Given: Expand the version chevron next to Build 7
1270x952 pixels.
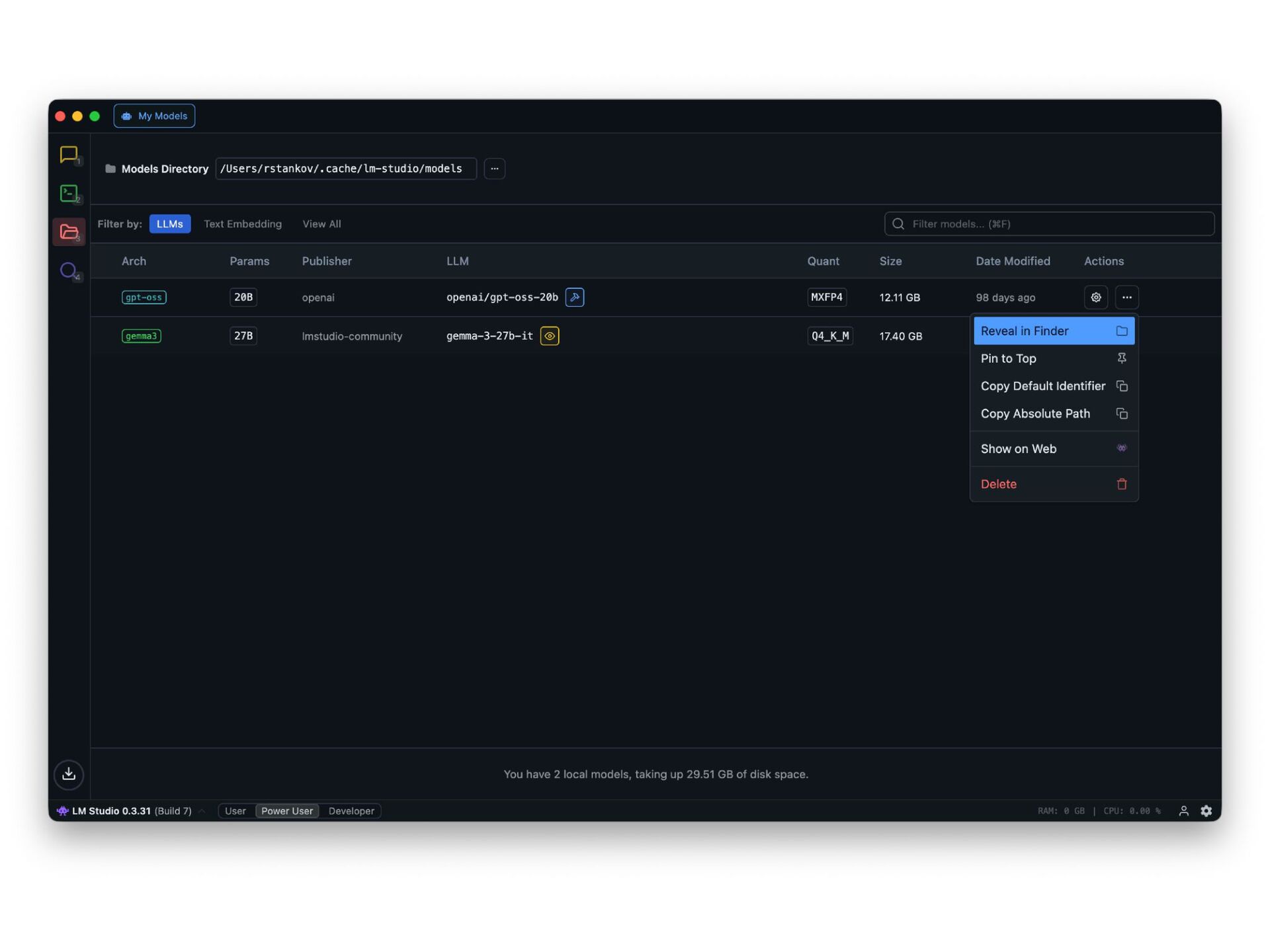Looking at the screenshot, I should point(202,811).
